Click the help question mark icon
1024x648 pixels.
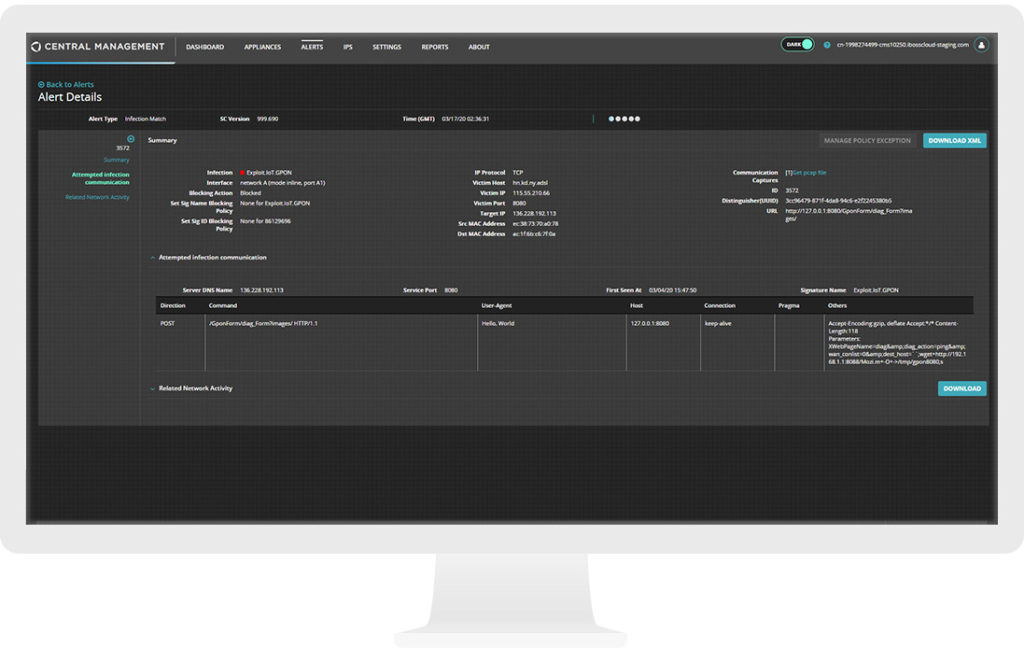coord(827,45)
